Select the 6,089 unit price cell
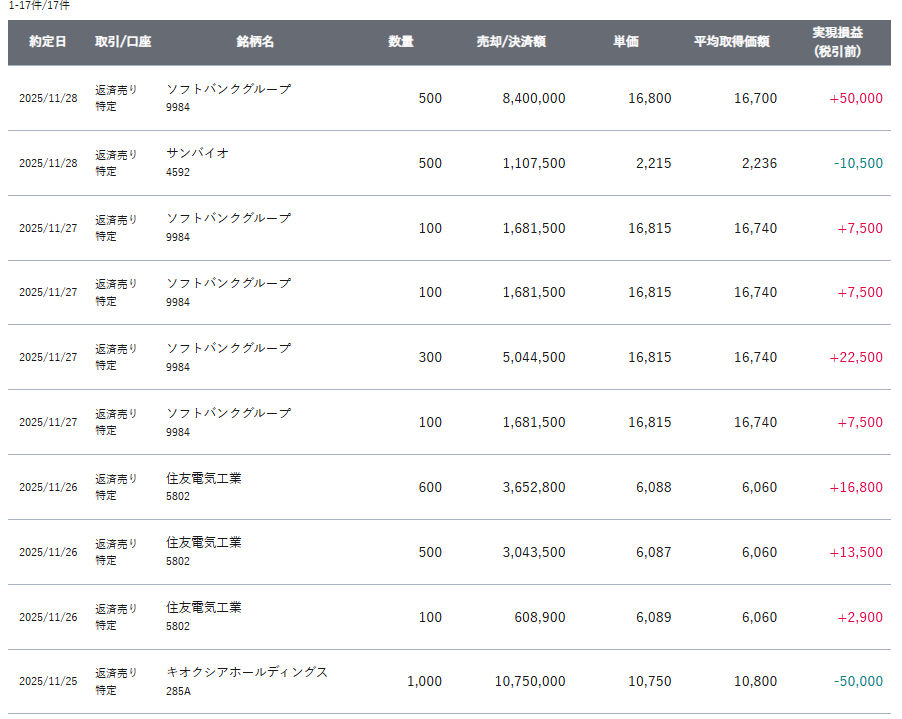The height and width of the screenshot is (719, 902). (653, 617)
